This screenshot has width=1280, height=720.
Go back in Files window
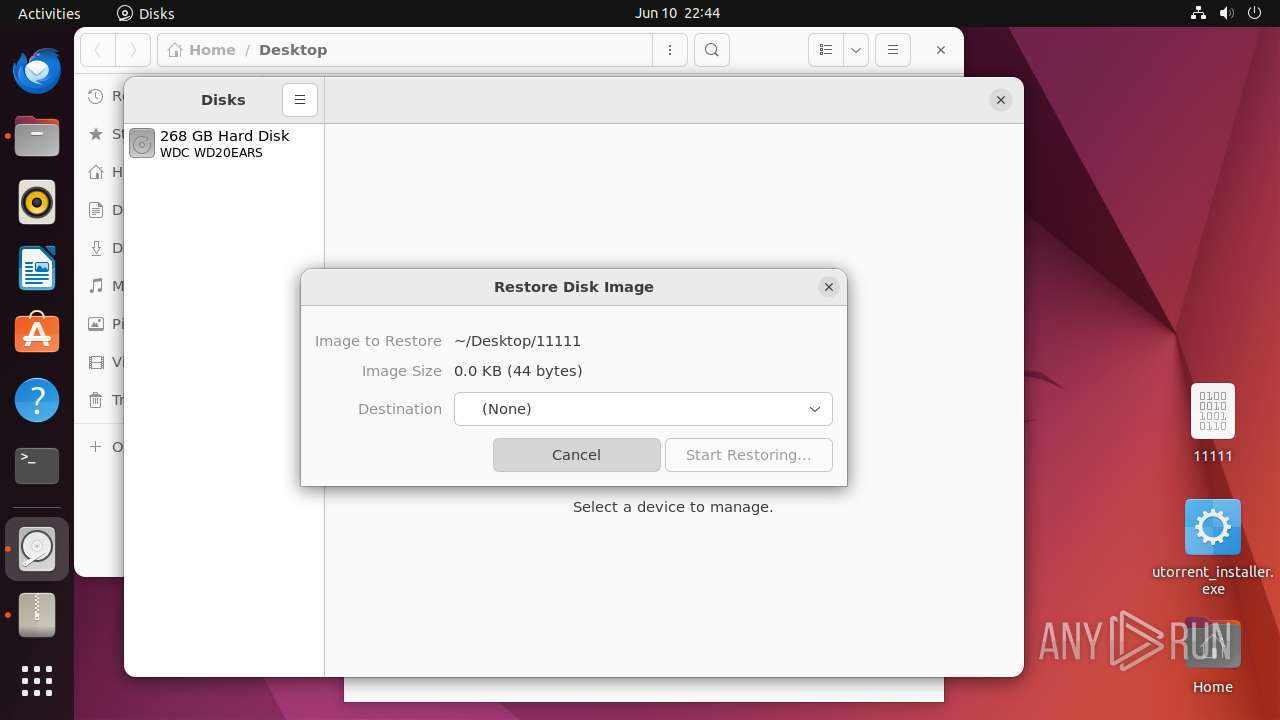tap(98, 50)
